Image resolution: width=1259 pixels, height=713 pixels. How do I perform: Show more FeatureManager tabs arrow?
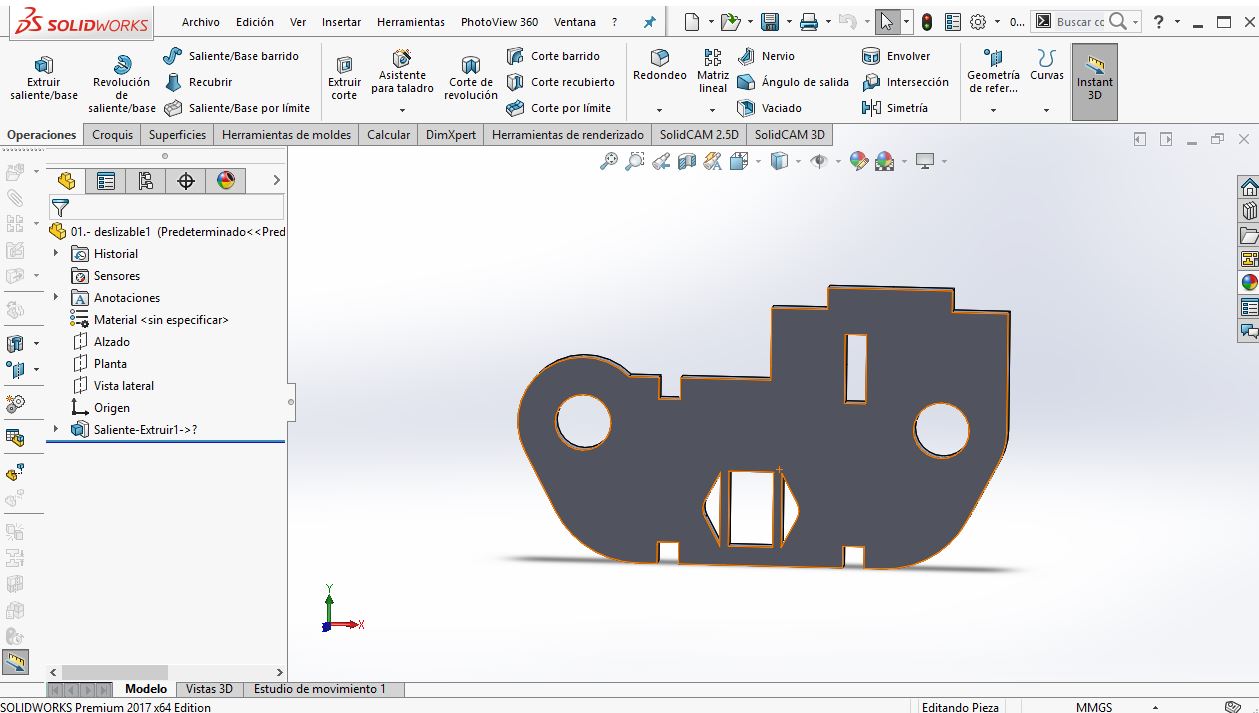click(x=277, y=181)
